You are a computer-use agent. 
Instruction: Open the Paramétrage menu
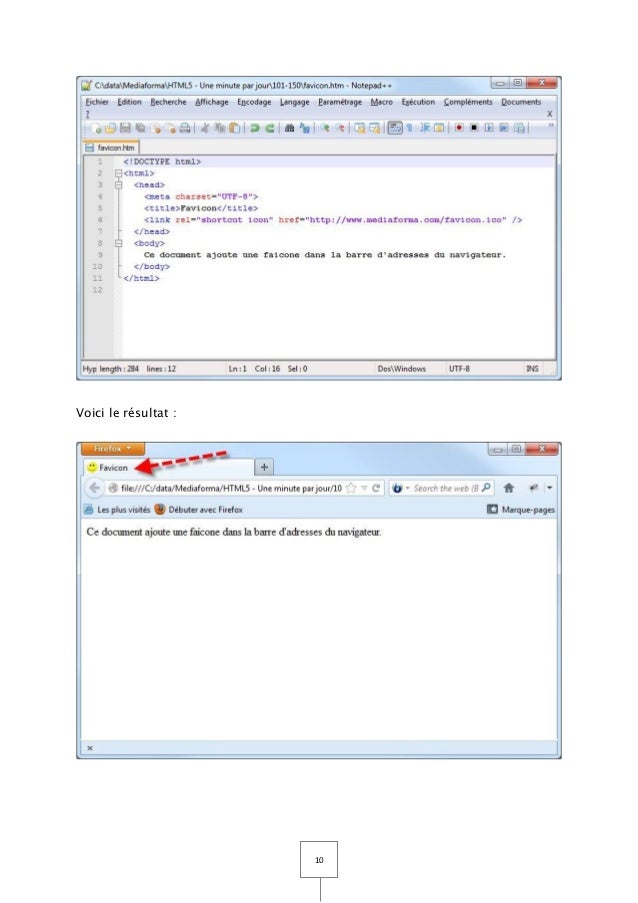tap(340, 102)
